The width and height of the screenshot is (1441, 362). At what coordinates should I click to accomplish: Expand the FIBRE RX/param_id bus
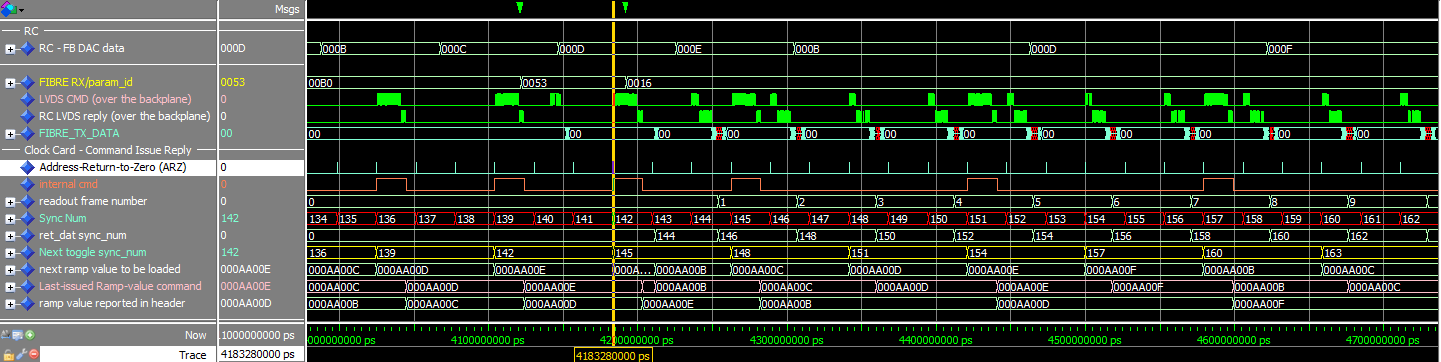coord(10,82)
